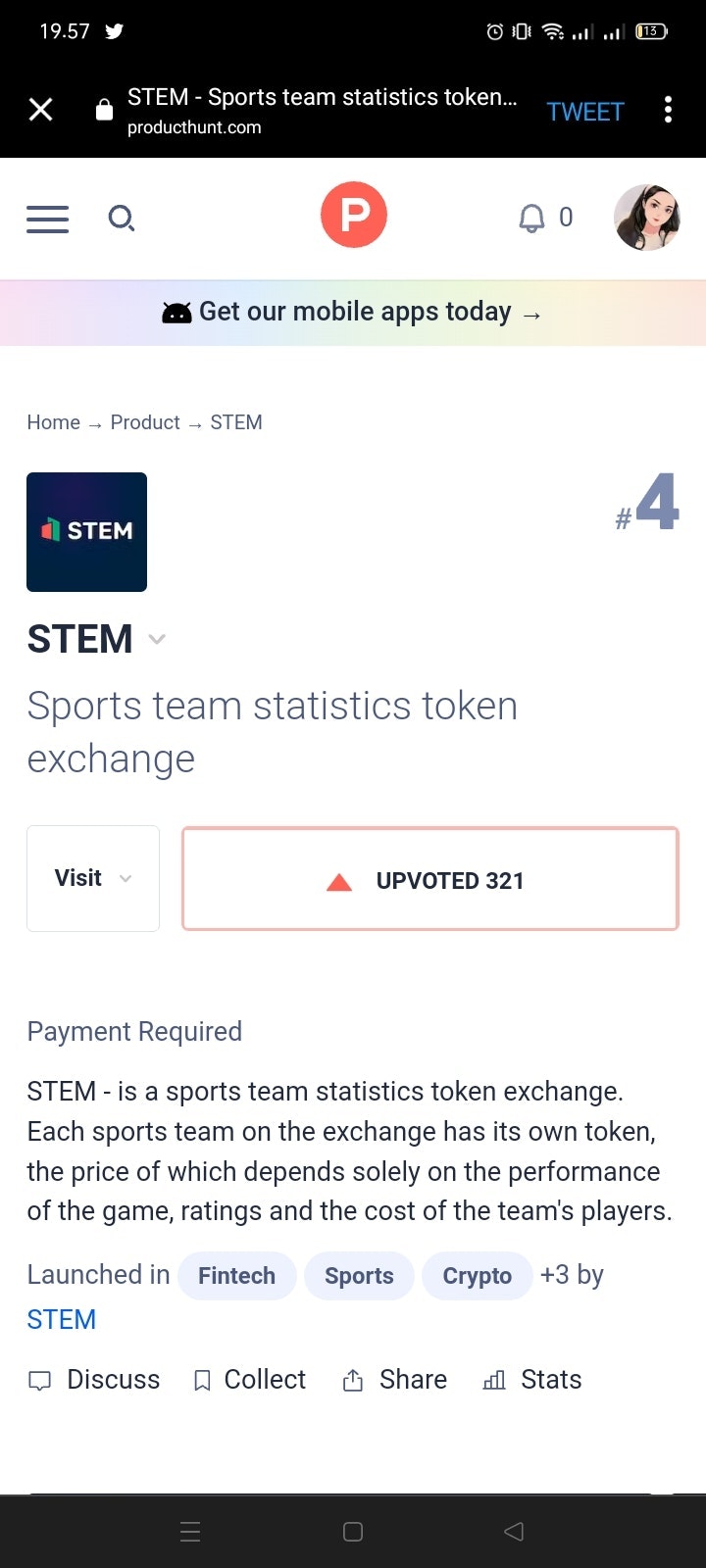
Task: Tap the TWEET button
Action: coord(584,112)
